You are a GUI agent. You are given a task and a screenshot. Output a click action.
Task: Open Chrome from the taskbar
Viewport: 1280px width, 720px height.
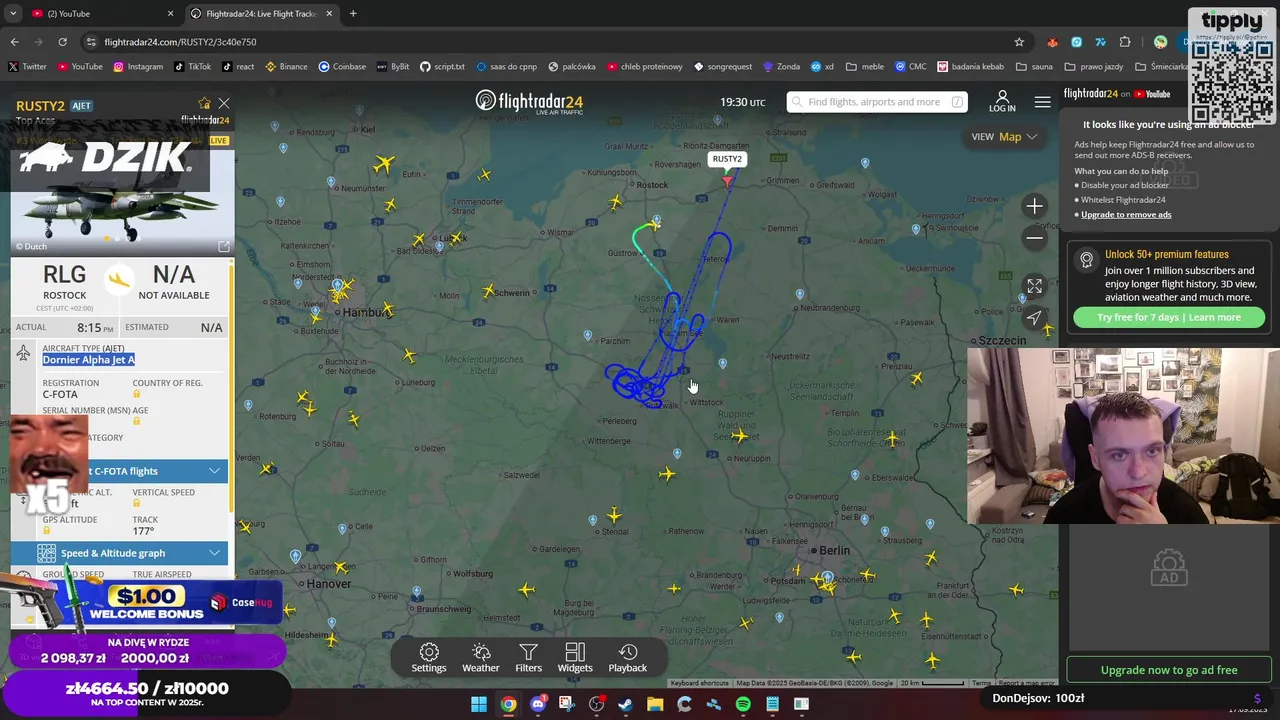[508, 704]
